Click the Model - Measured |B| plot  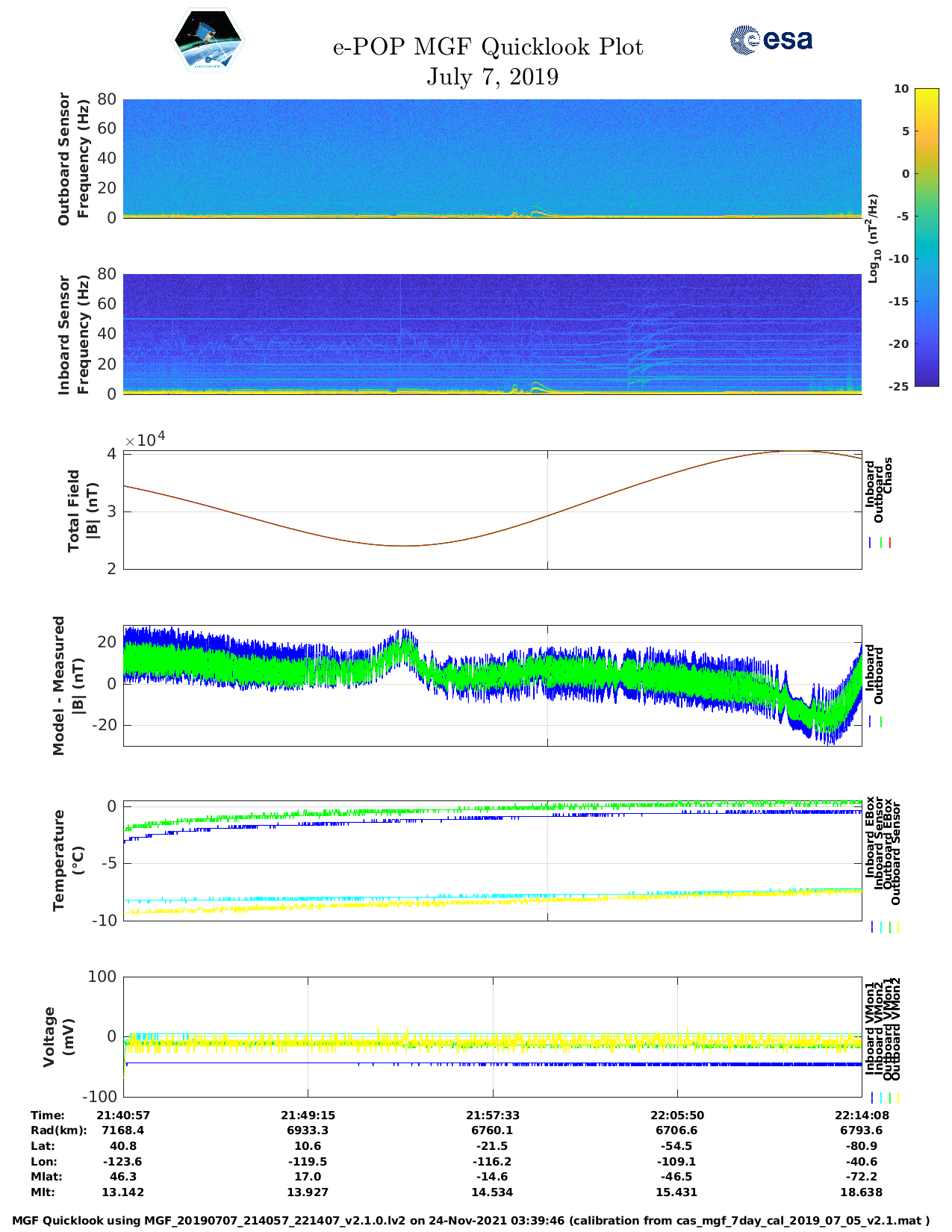[x=492, y=685]
